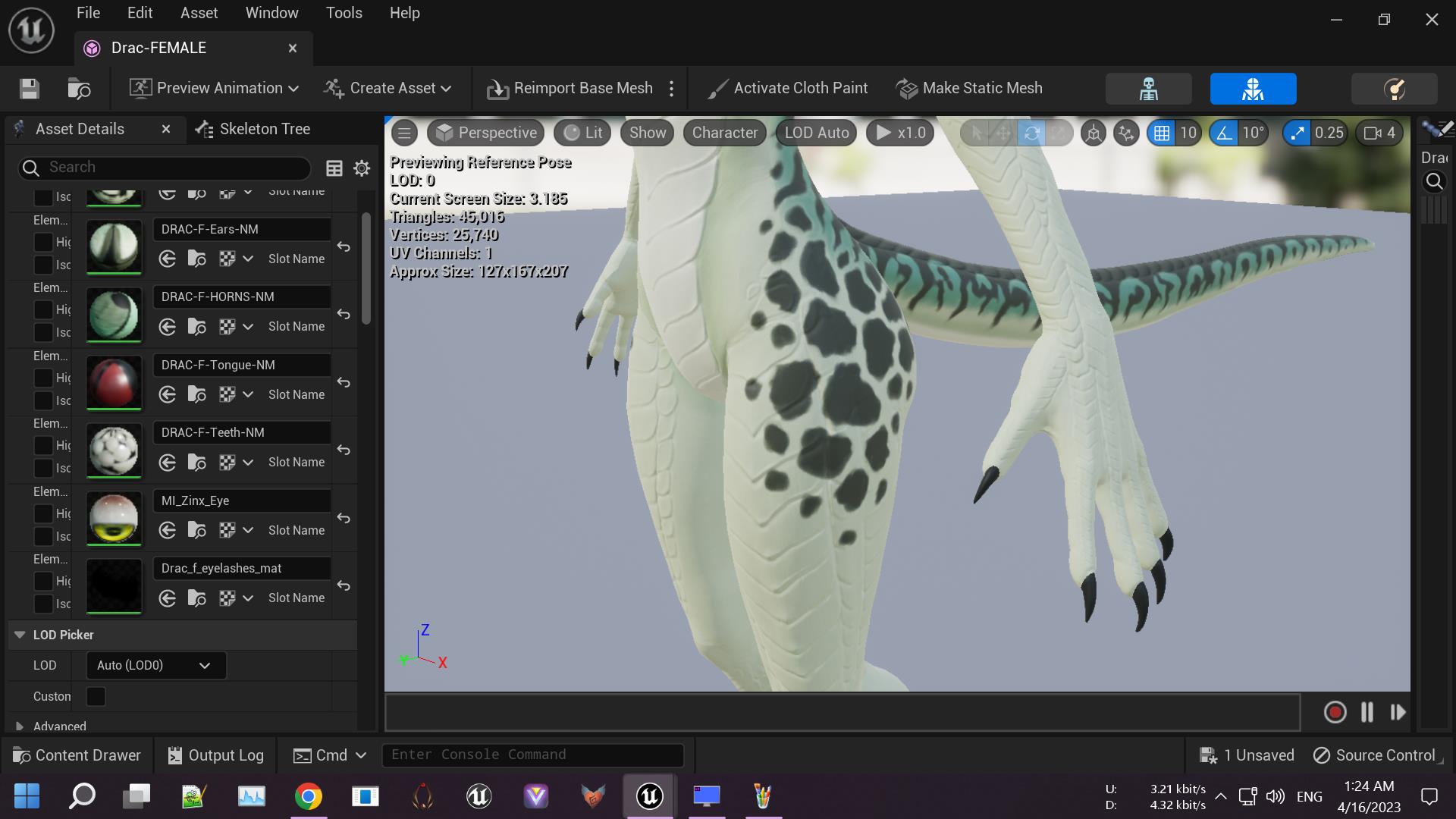
Task: Open the Asset menu
Action: (199, 13)
